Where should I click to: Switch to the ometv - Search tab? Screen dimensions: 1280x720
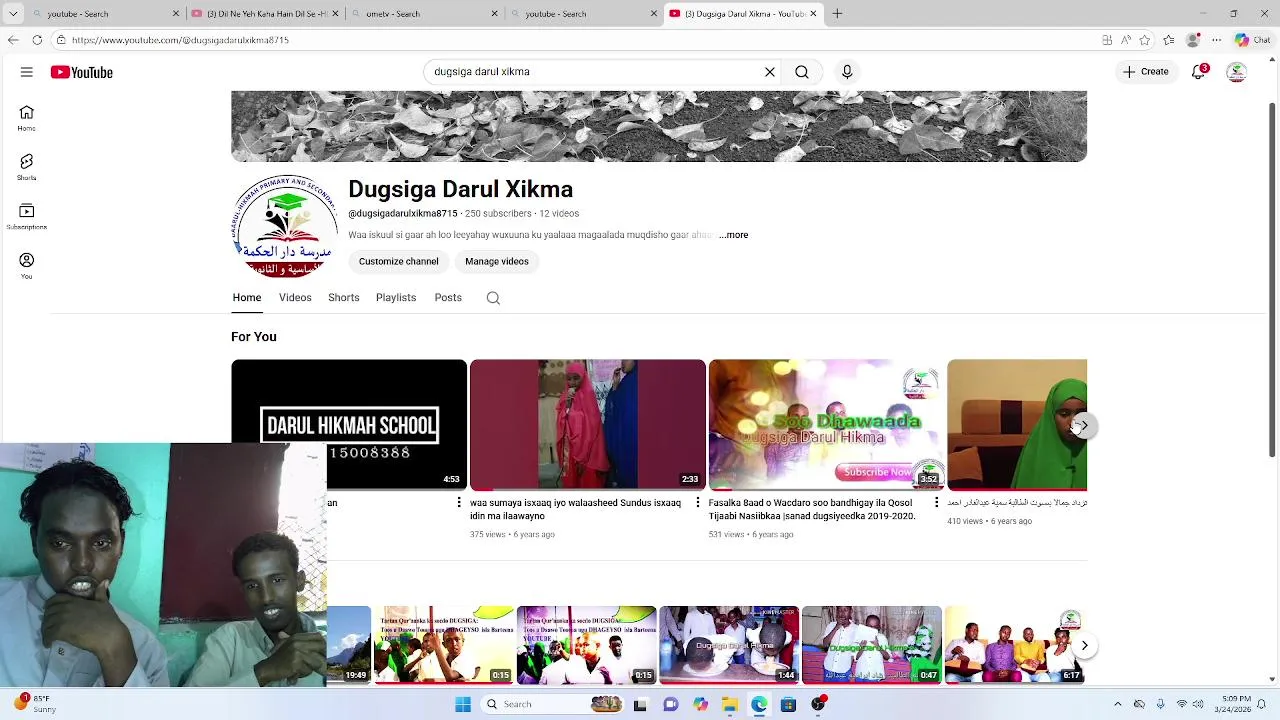coord(423,14)
